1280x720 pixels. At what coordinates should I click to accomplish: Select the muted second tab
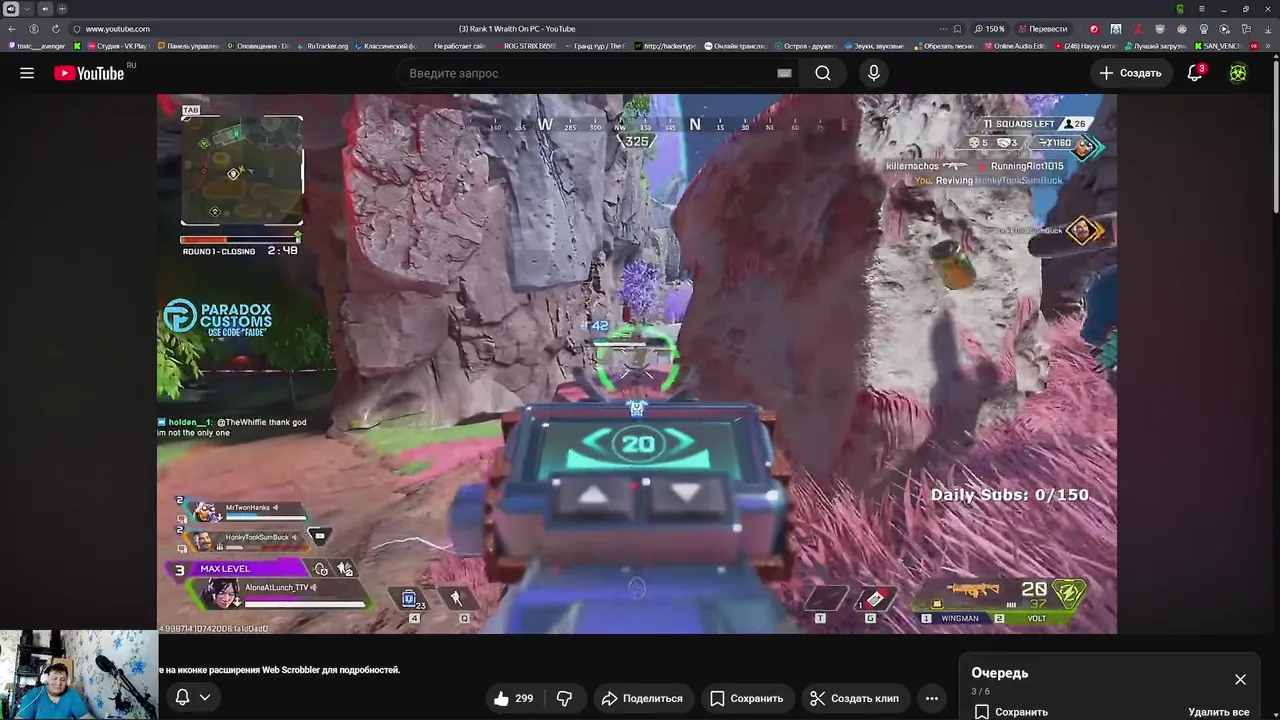pos(44,9)
